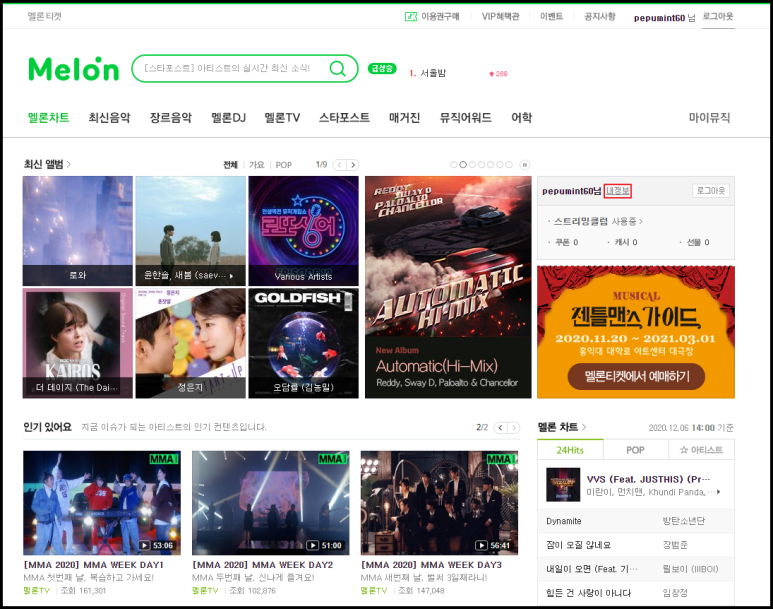Viewport: 773px width, 609px height.
Task: Open 쿠폰 0 link
Action: point(566,242)
